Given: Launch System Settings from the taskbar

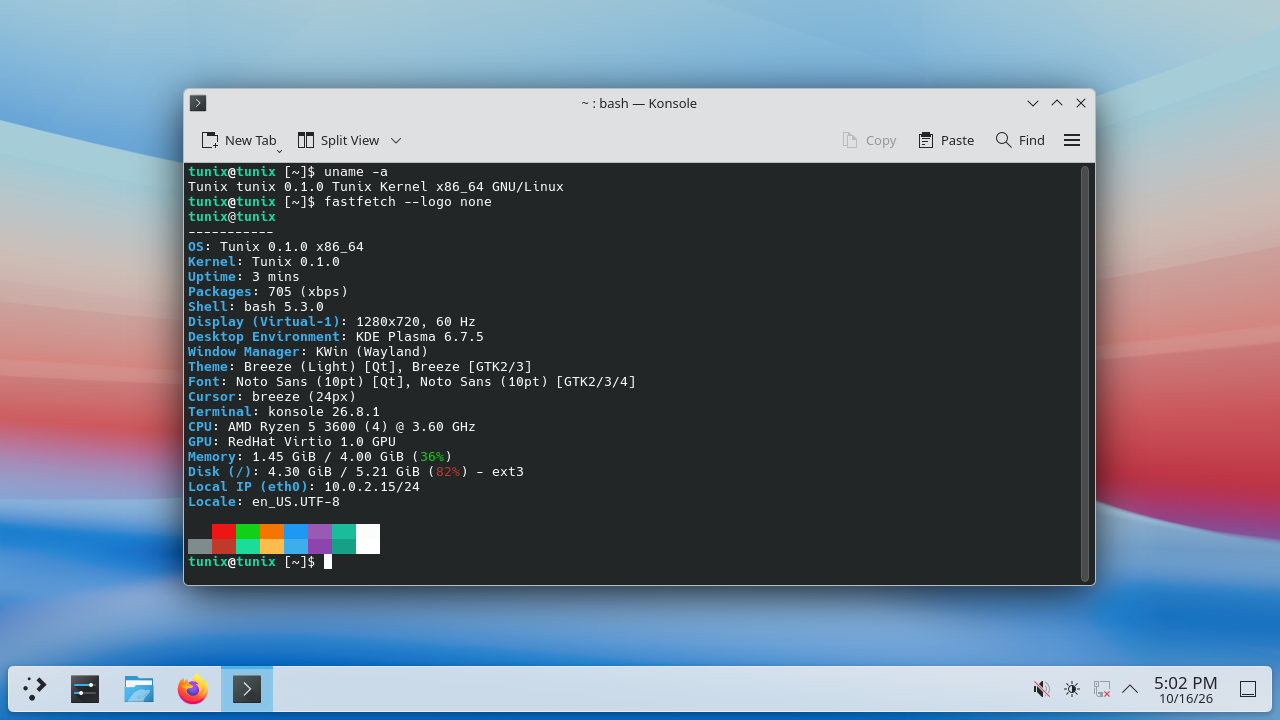Looking at the screenshot, I should point(85,689).
